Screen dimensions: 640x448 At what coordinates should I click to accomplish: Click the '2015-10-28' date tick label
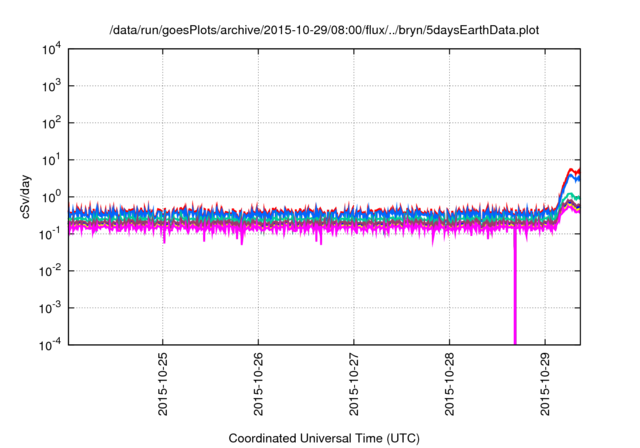[x=449, y=384]
